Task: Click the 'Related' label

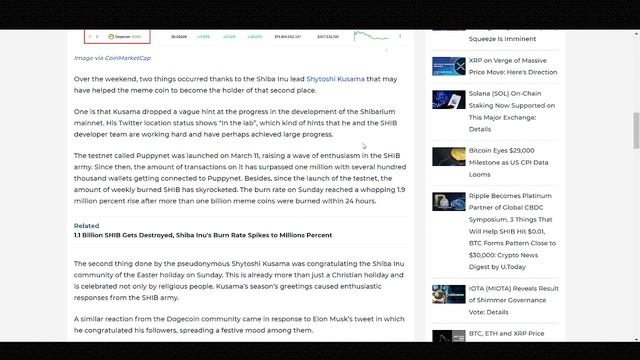Action: 86,226
